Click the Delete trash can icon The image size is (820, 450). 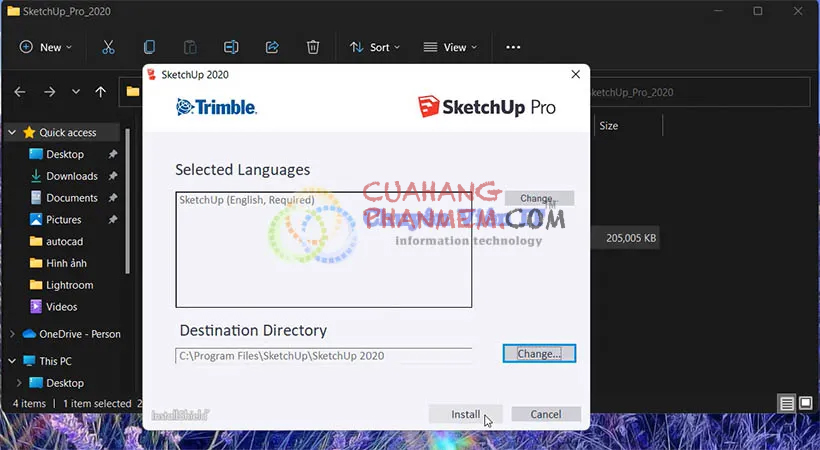(313, 47)
